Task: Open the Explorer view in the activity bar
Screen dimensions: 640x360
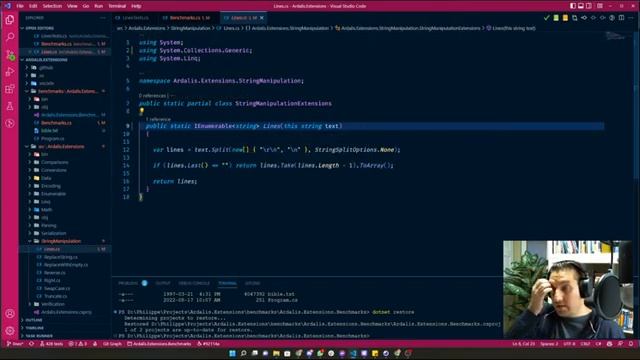Action: click(x=10, y=20)
